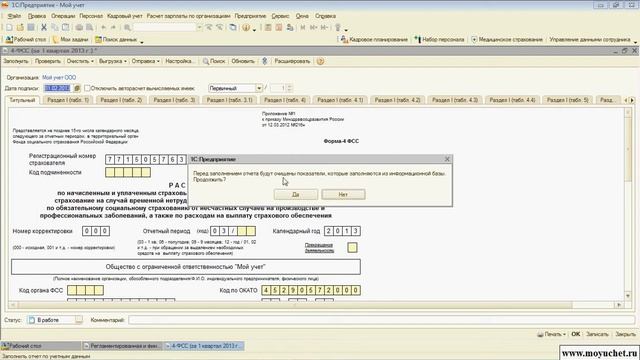Open the Мой учет ООО organization link

59,78
